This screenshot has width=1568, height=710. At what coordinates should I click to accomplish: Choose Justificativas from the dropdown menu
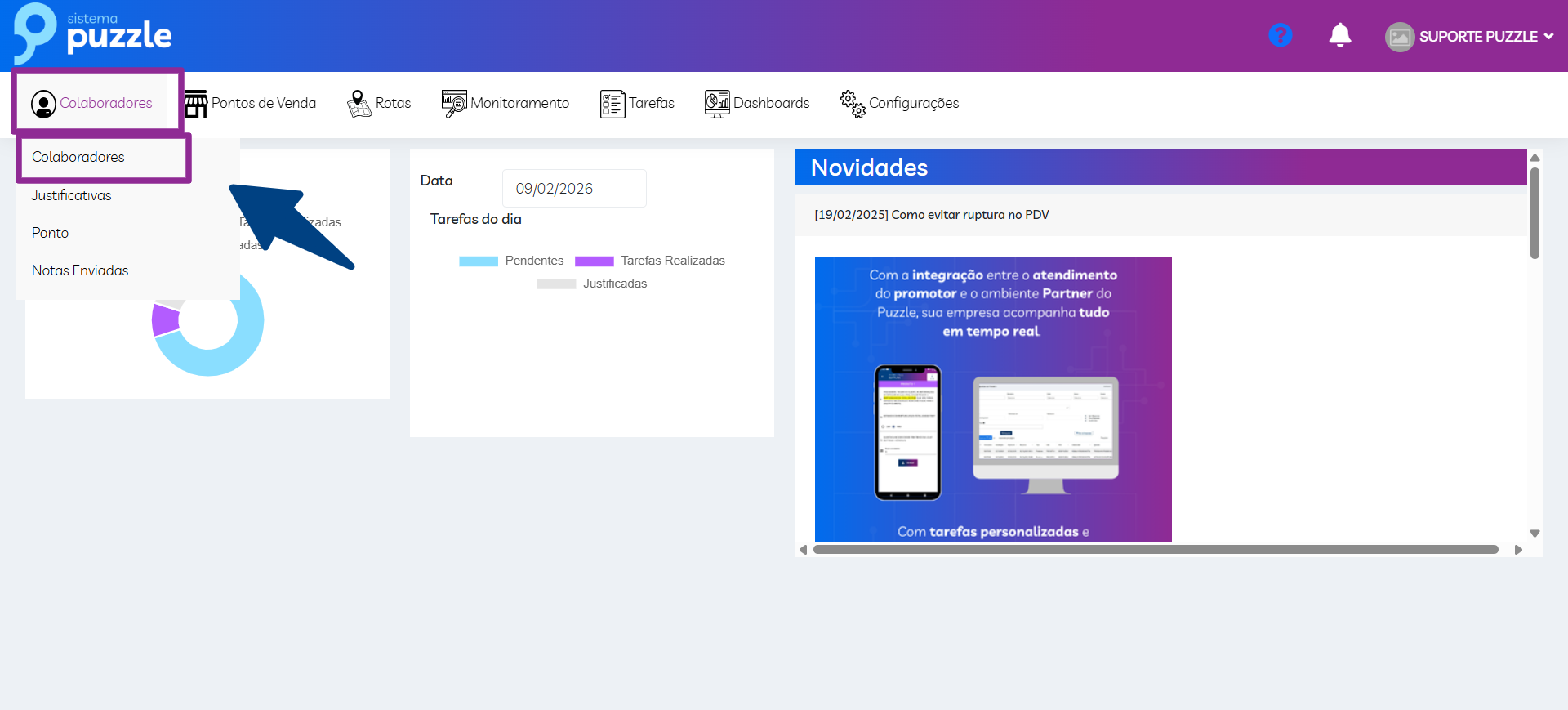tap(72, 195)
